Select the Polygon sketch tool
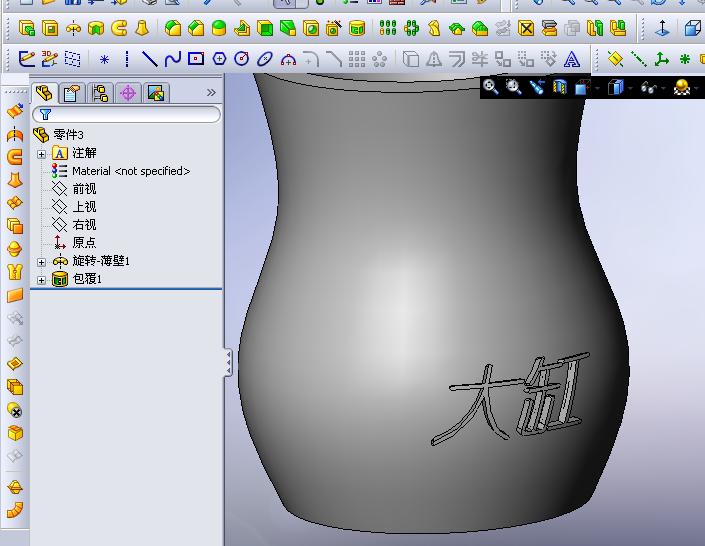The image size is (705, 546). (x=219, y=59)
